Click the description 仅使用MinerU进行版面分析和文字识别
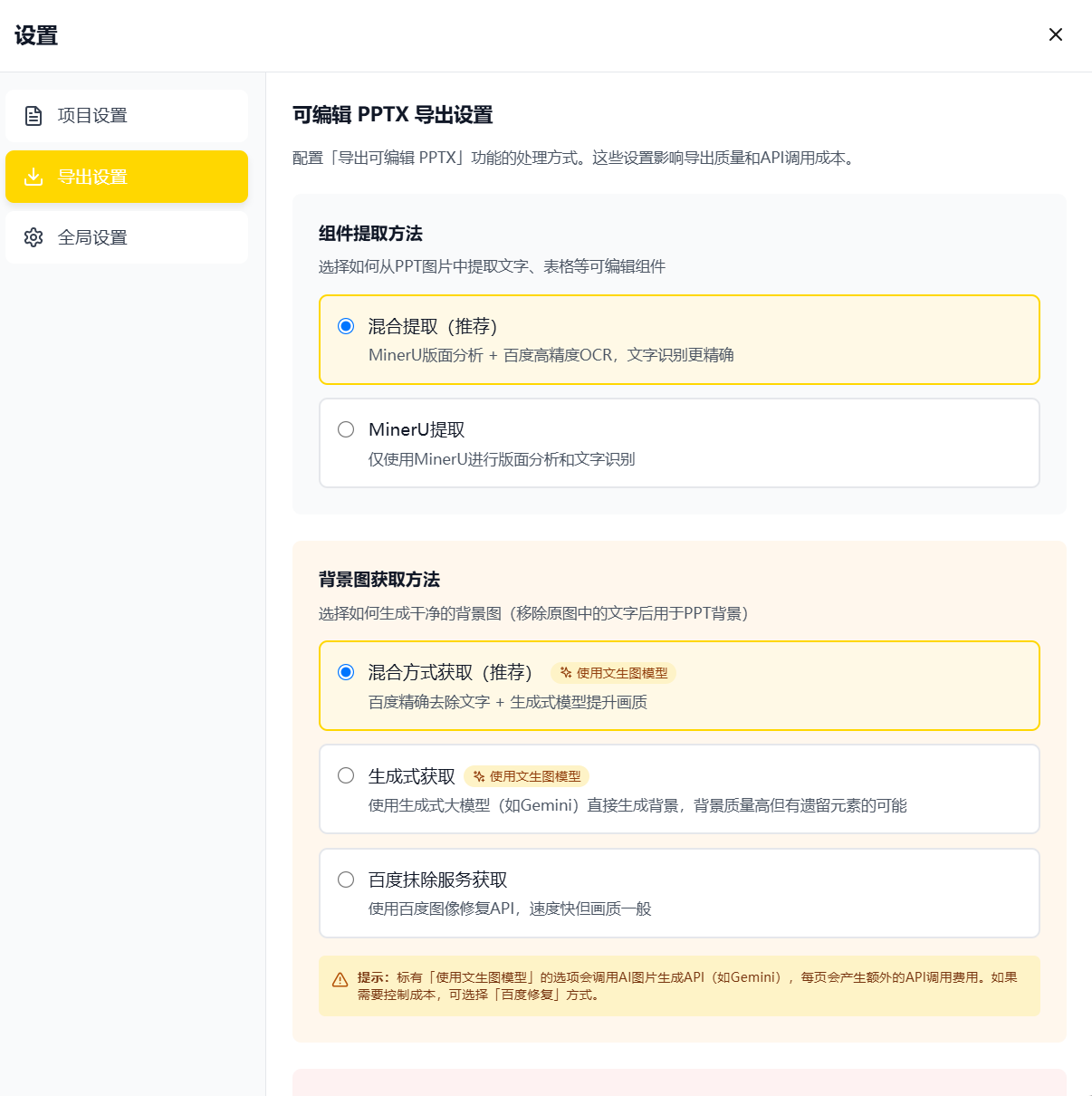The height and width of the screenshot is (1096, 1092). pos(502,459)
